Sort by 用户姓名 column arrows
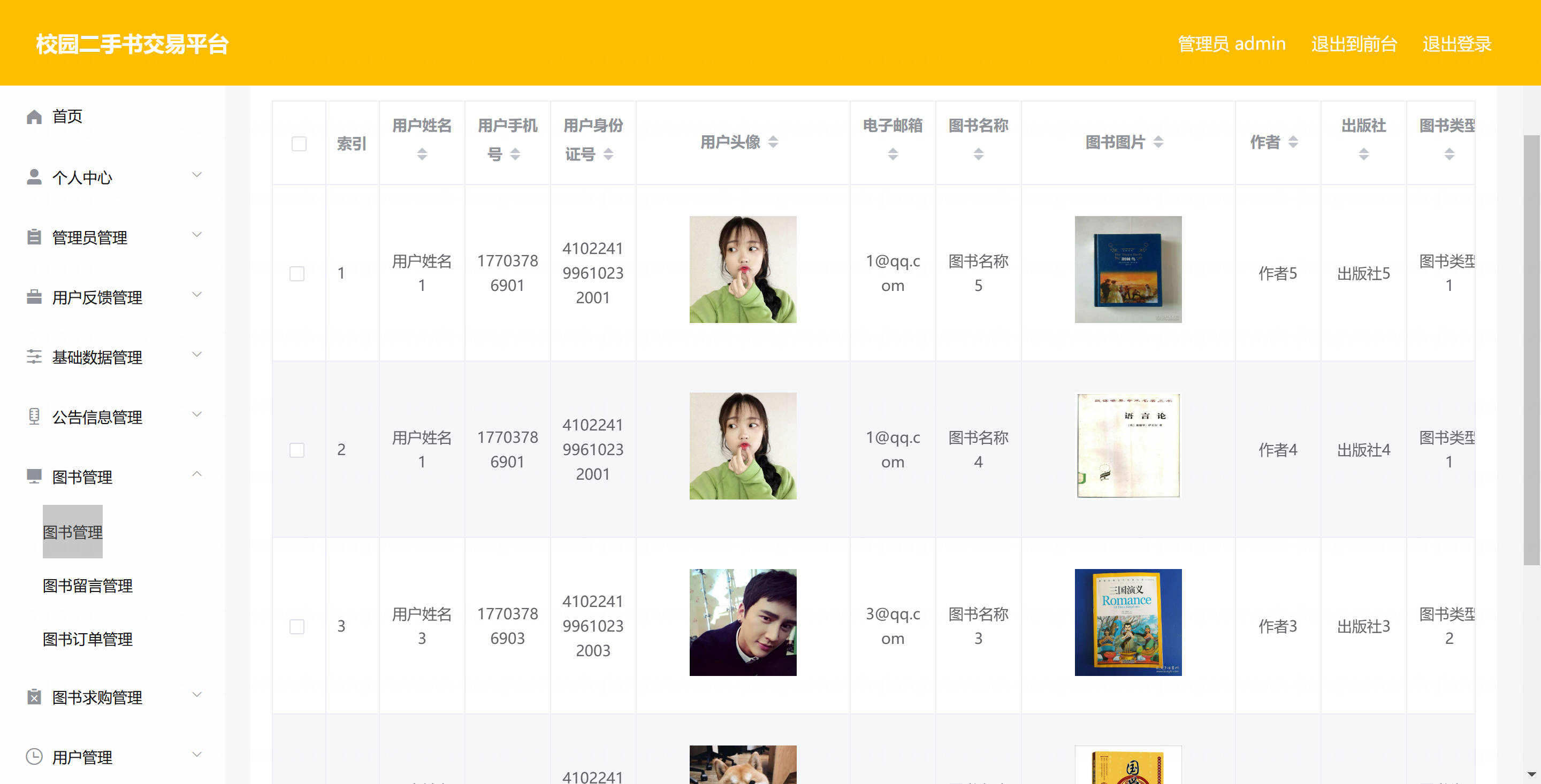The height and width of the screenshot is (784, 1541). point(422,155)
